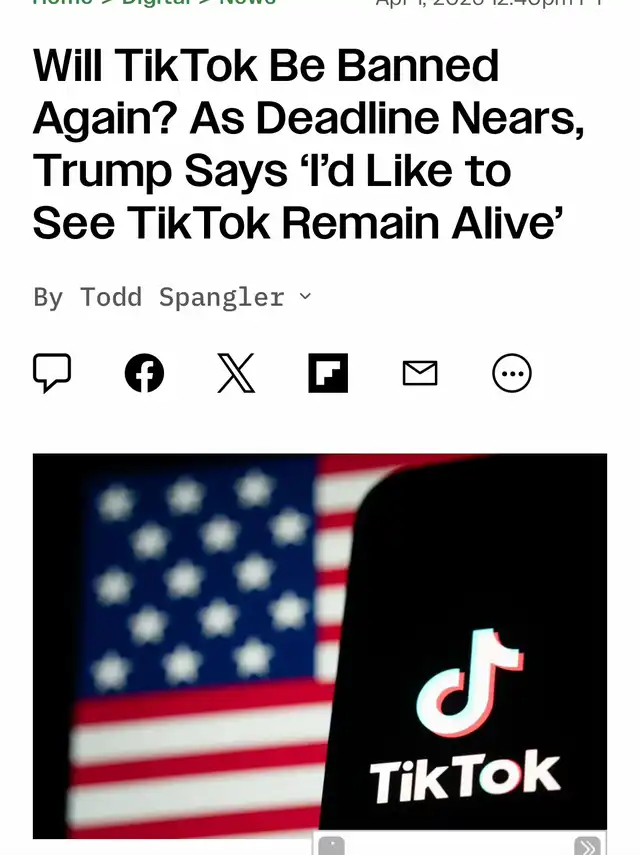The height and width of the screenshot is (855, 640).
Task: Open Todd Spangler author page
Action: (x=182, y=297)
